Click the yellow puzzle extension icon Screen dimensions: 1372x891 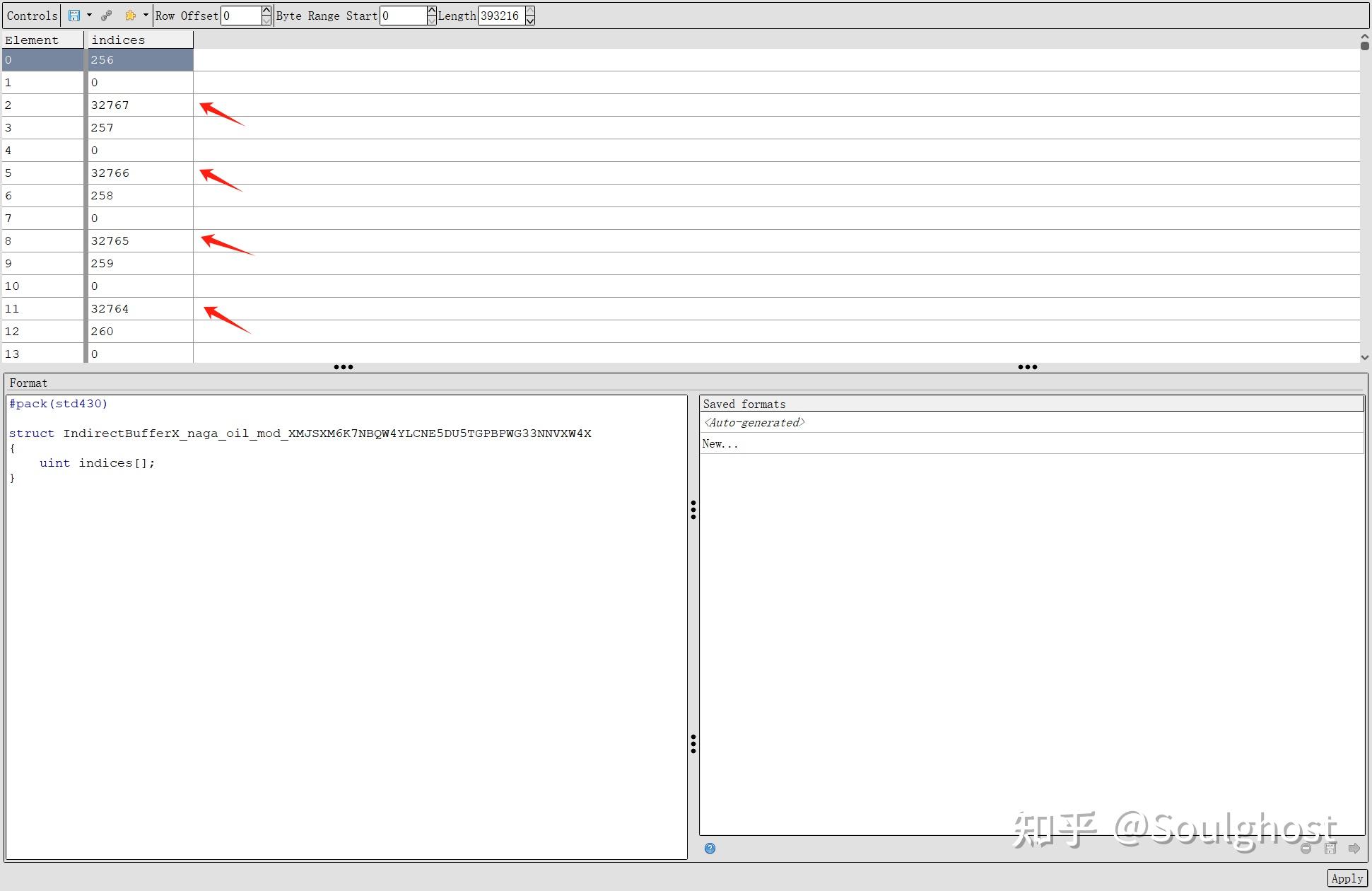pyautogui.click(x=130, y=16)
